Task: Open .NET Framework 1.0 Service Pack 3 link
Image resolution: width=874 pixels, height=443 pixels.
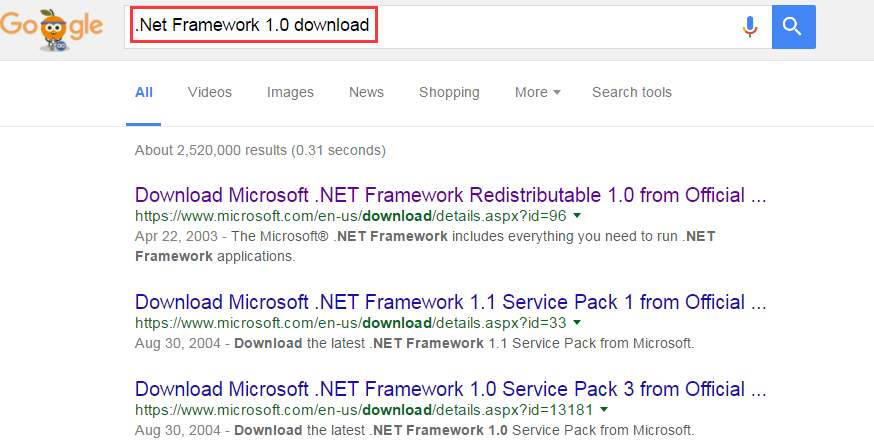Action: [x=450, y=389]
